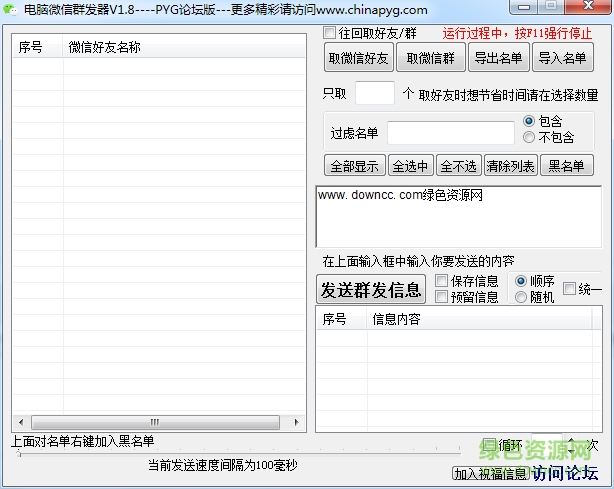This screenshot has height=489, width=614.
Task: Choose the 随机 random order radio
Action: click(x=521, y=297)
